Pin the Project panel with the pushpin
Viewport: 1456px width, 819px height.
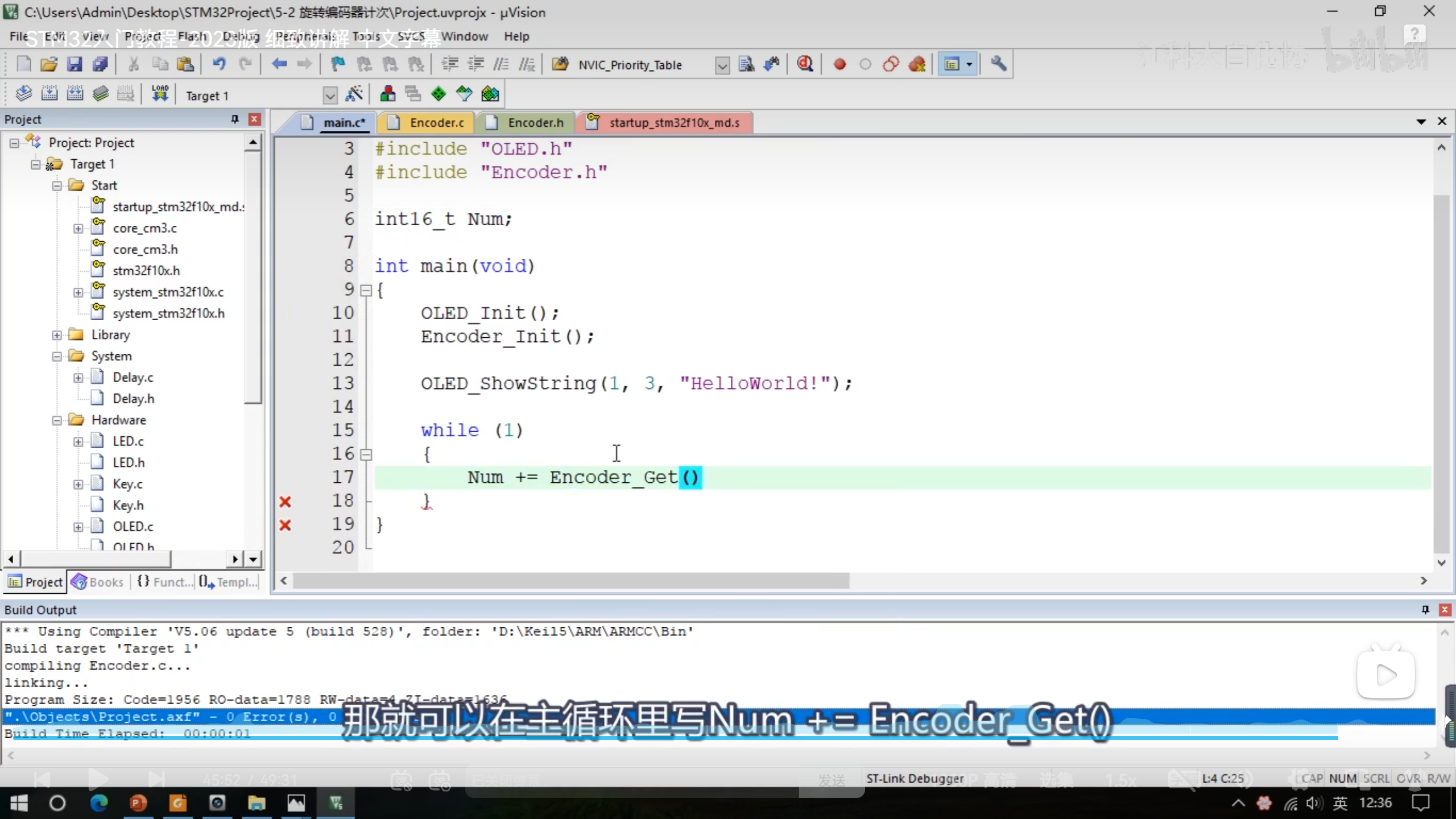(x=234, y=119)
